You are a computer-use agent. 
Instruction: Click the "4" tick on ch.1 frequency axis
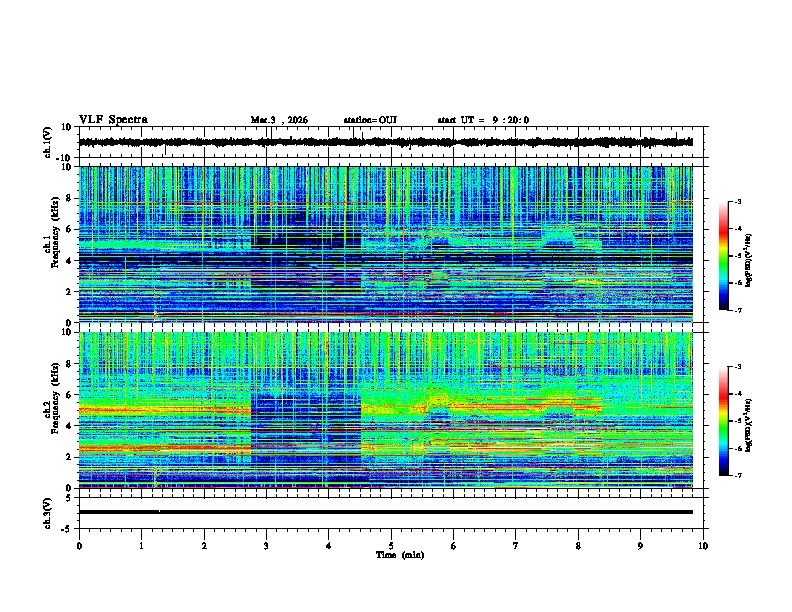tap(69, 261)
